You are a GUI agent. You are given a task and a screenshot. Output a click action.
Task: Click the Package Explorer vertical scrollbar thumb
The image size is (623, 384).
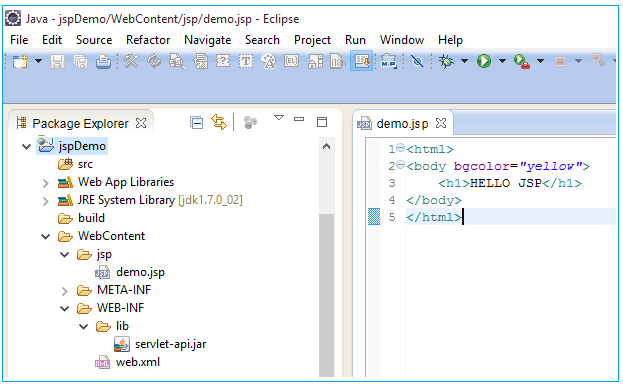[x=327, y=295]
